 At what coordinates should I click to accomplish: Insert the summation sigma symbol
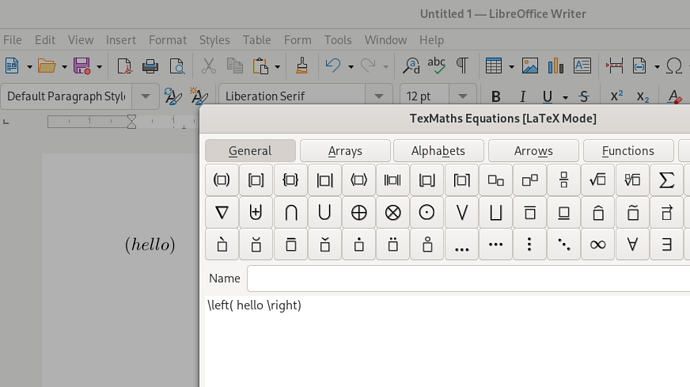pos(667,180)
